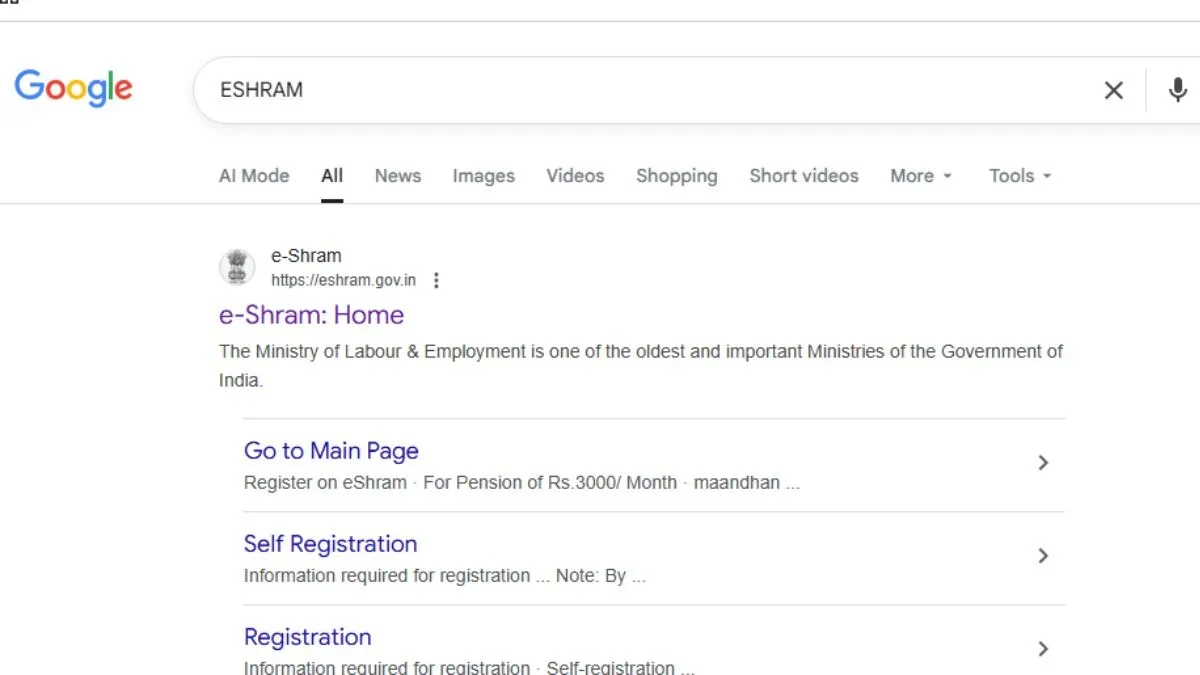Open the three-dot options beside eshram.gov.in

pos(437,281)
